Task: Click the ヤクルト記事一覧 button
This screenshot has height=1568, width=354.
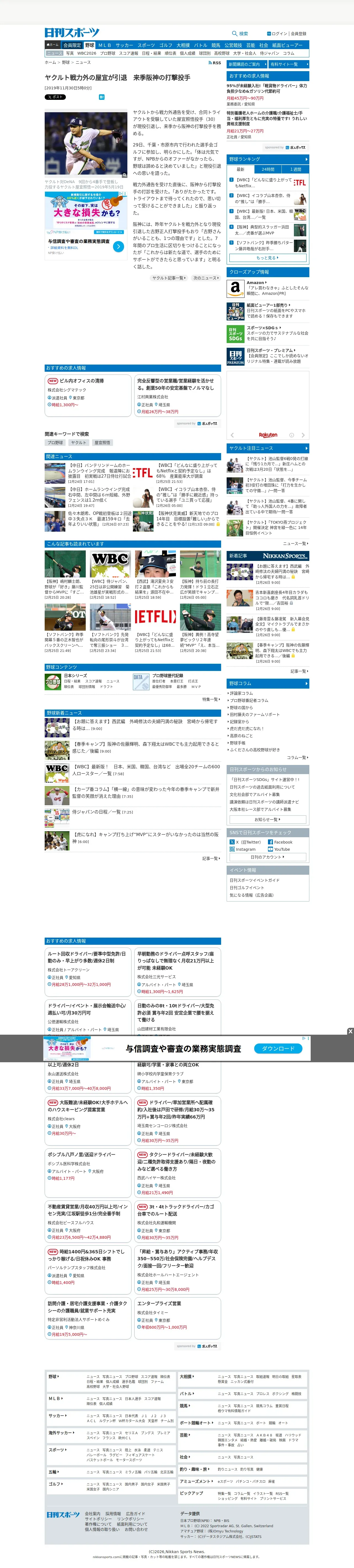Action: [x=169, y=278]
